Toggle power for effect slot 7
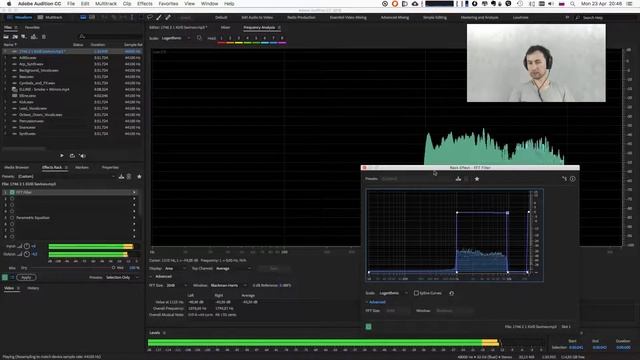Screen dimensions: 640x360 click(12, 230)
